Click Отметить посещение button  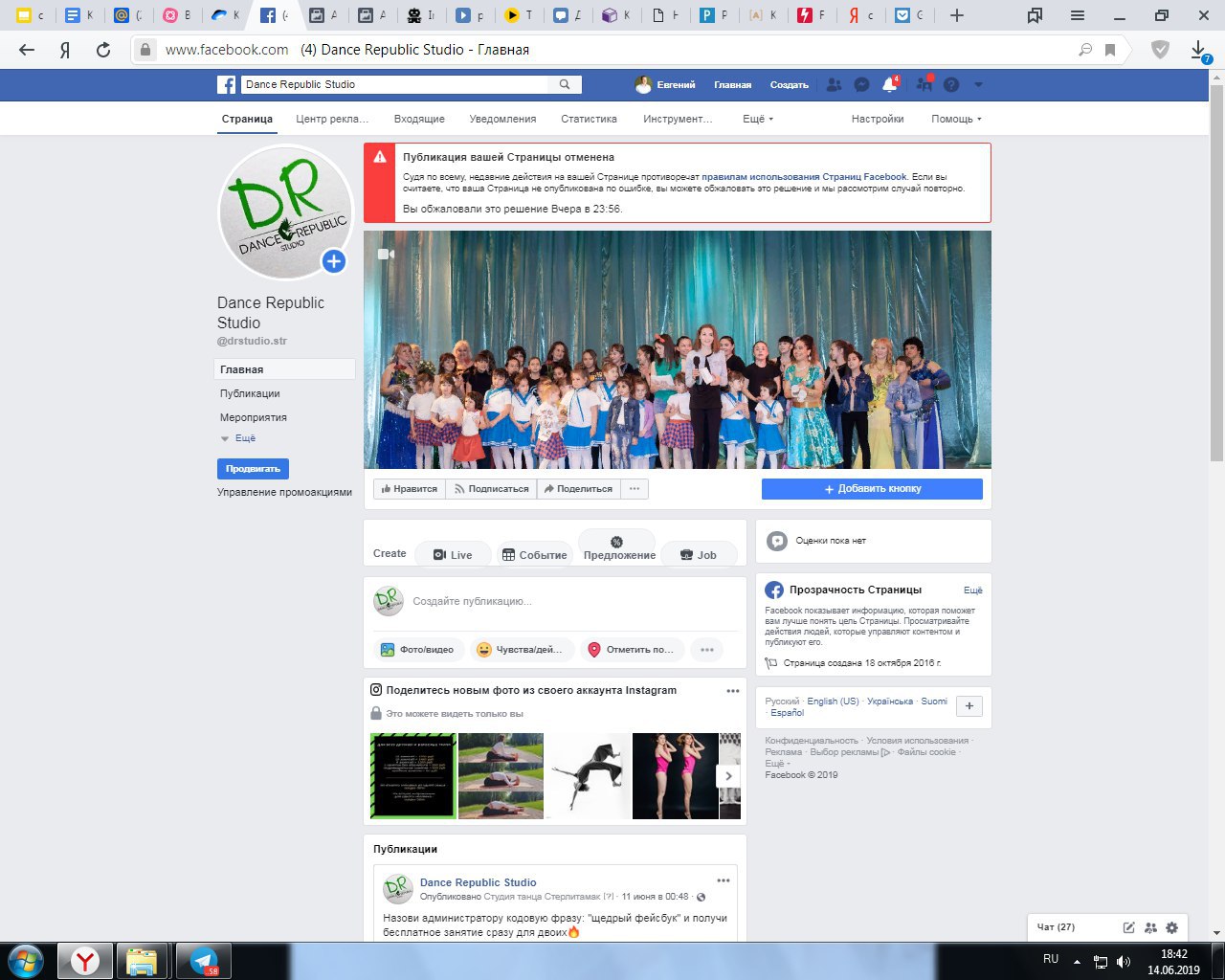point(633,650)
